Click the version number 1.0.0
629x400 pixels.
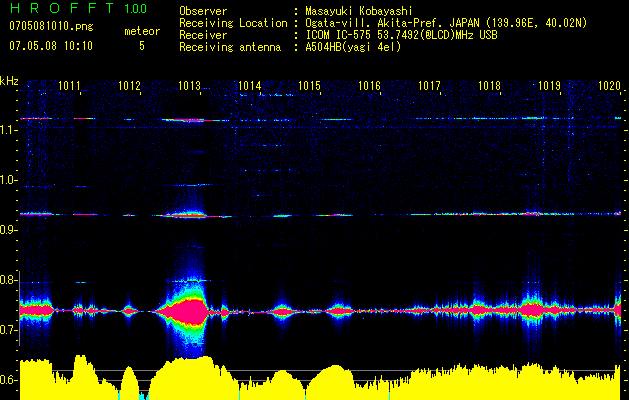click(x=136, y=8)
